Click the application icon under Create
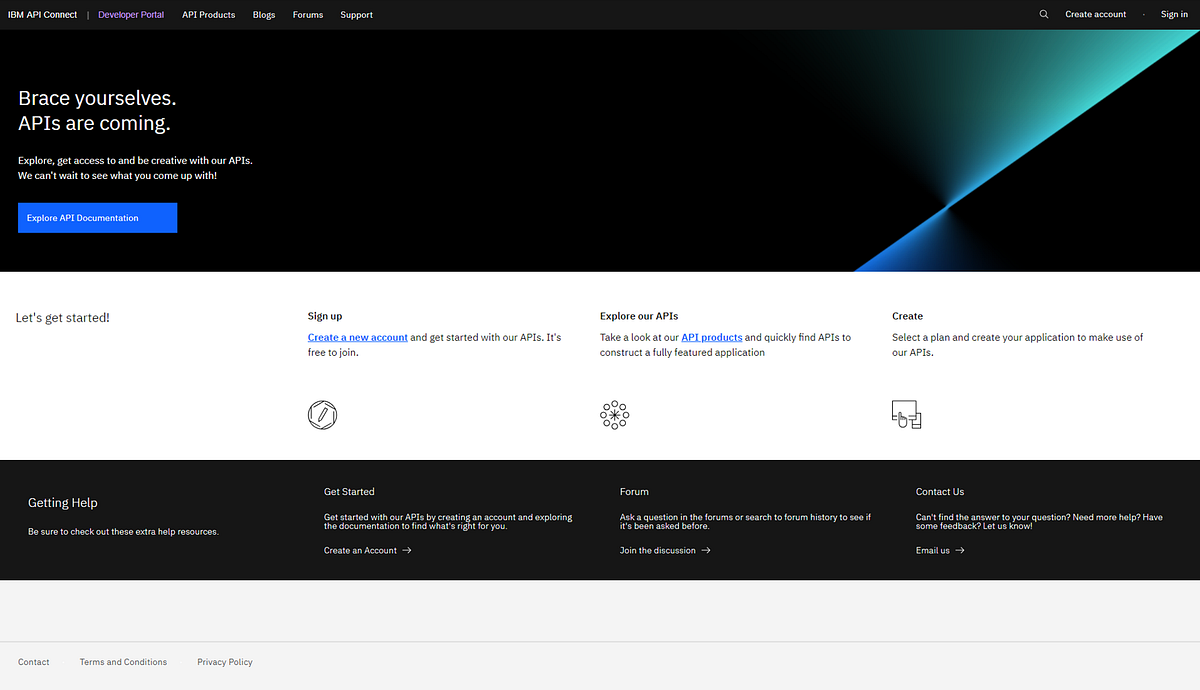Viewport: 1200px width, 690px height. 906,414
